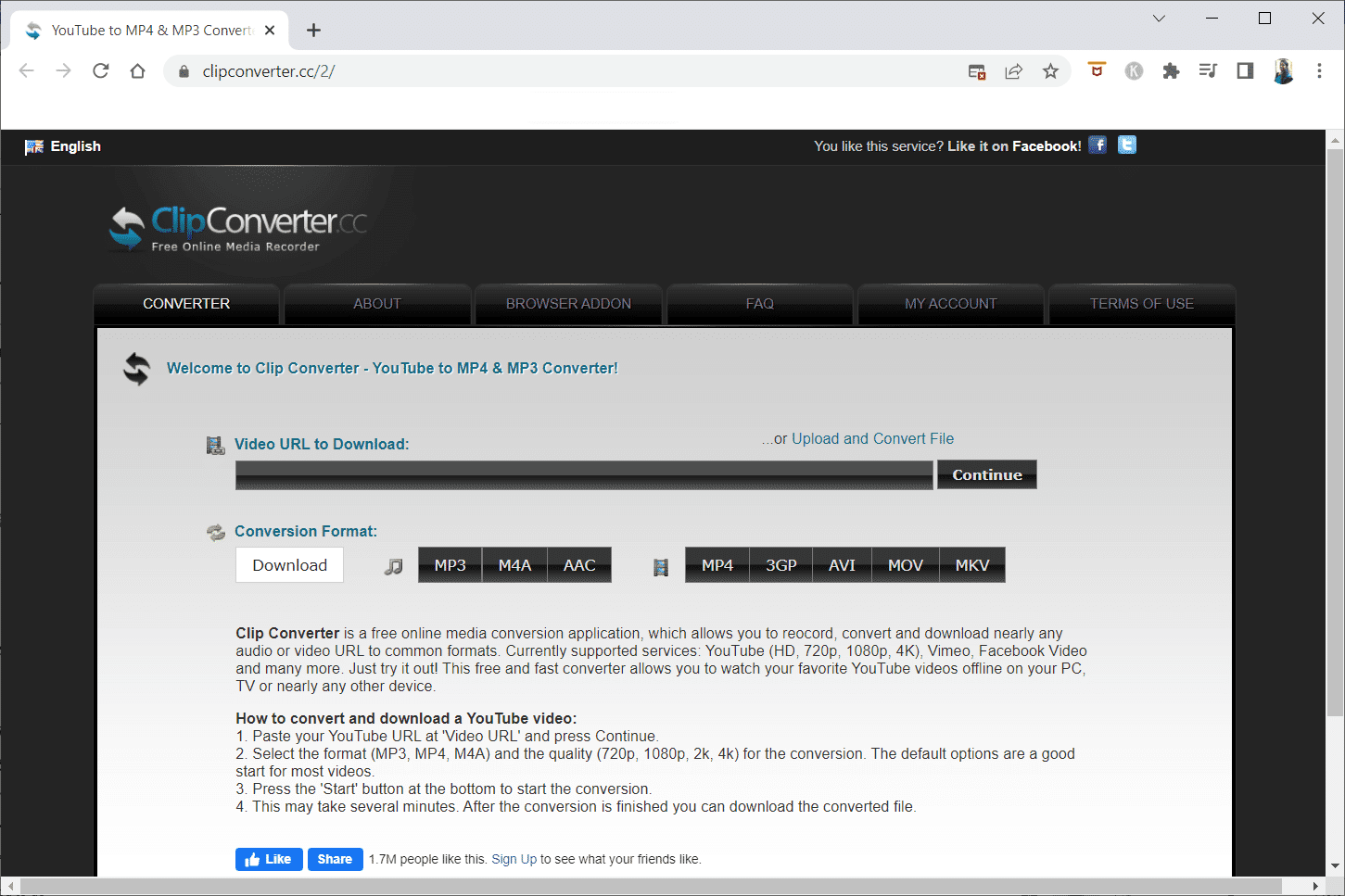1345x896 pixels.
Task: Open the FAQ tab
Action: (759, 304)
